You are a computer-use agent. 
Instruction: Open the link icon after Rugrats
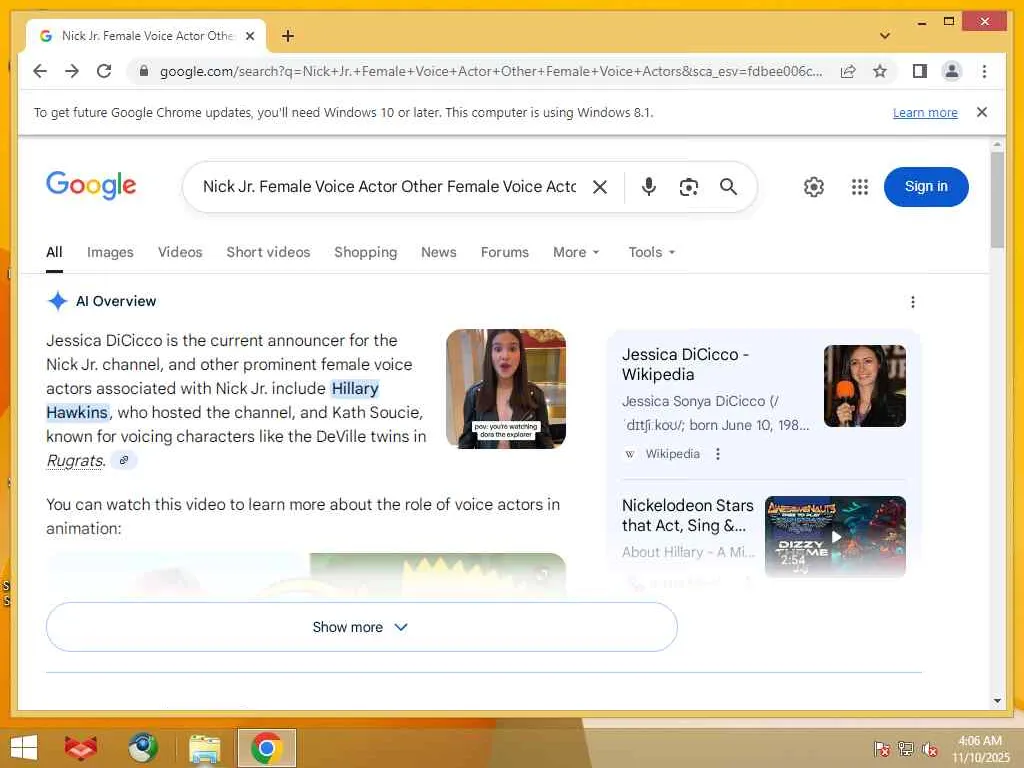pyautogui.click(x=123, y=460)
